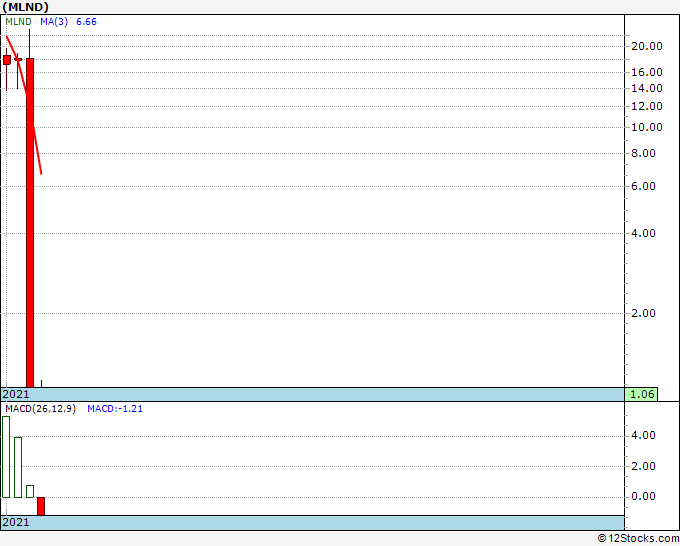Click the 6.66 moving average value
Image resolution: width=680 pixels, height=546 pixels.
86,22
